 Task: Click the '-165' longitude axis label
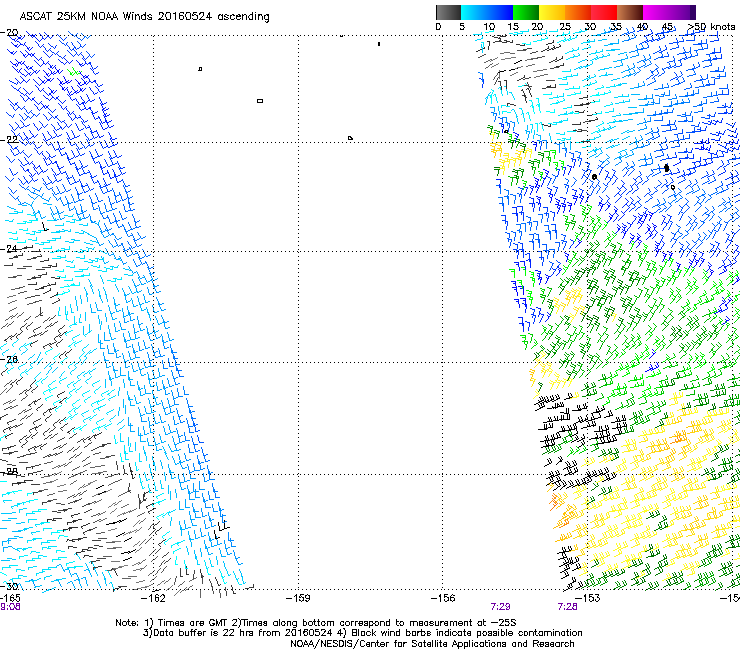(x=10, y=598)
